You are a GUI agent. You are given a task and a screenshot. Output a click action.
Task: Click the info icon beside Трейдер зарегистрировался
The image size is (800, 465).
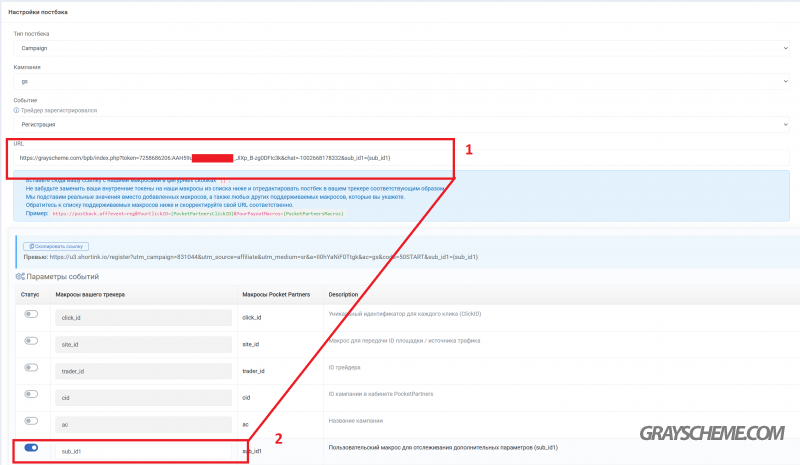click(16, 110)
